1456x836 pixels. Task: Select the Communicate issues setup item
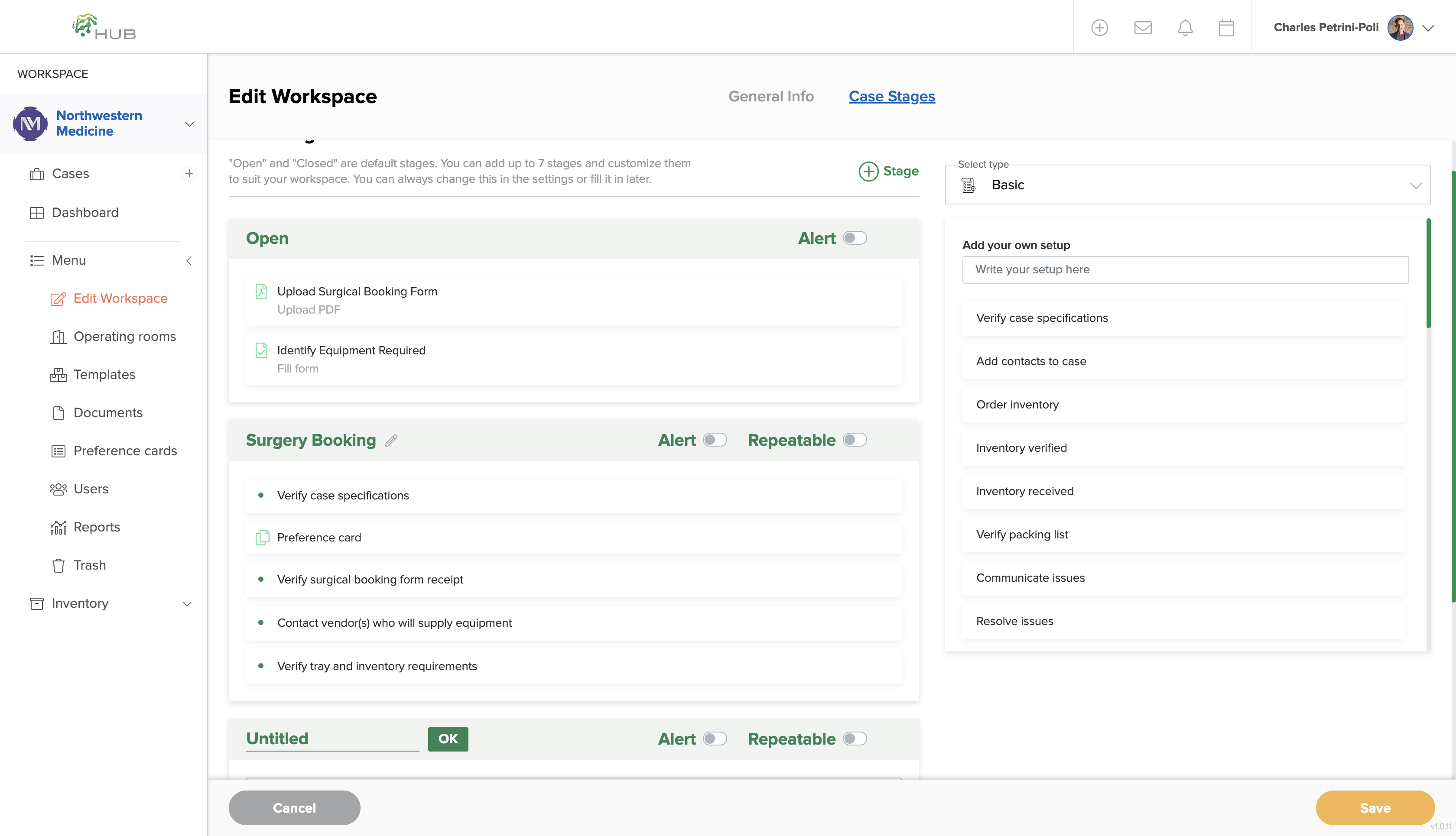tap(1183, 578)
